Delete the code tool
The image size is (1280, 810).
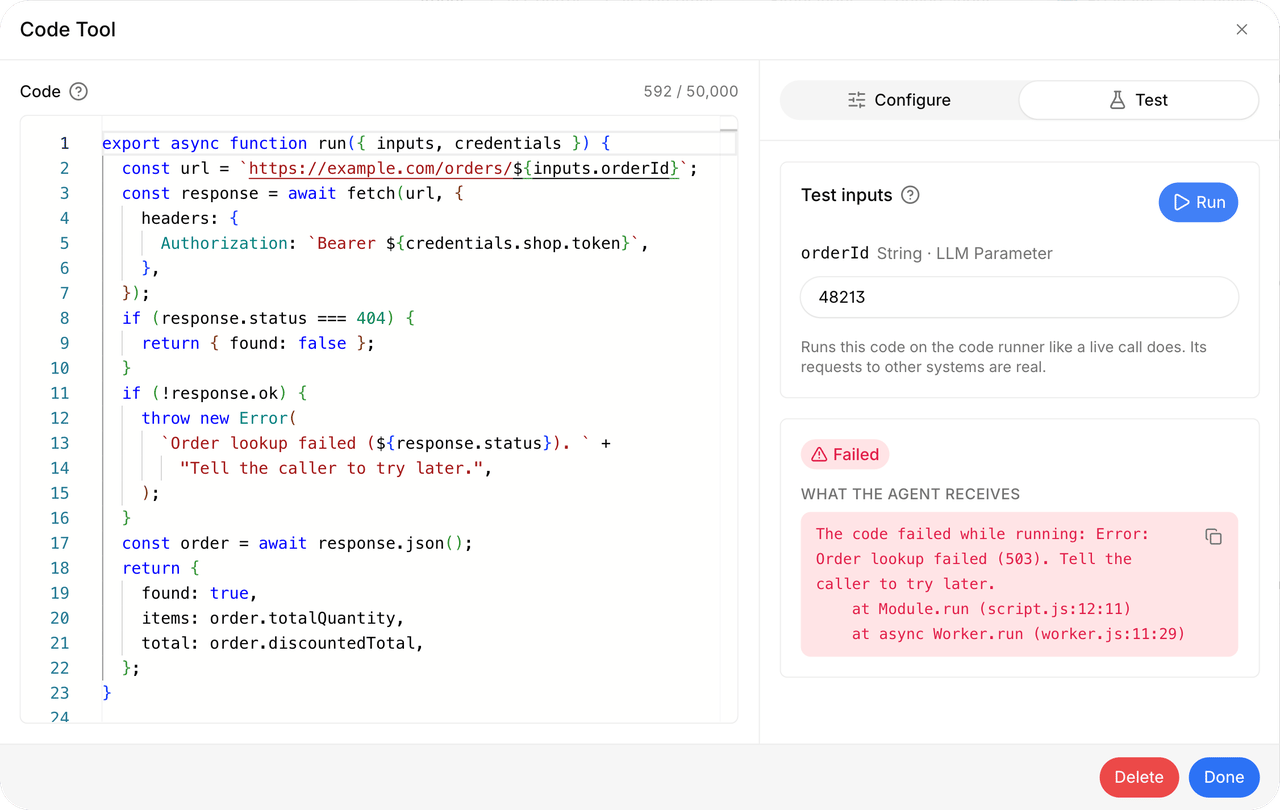click(1138, 777)
